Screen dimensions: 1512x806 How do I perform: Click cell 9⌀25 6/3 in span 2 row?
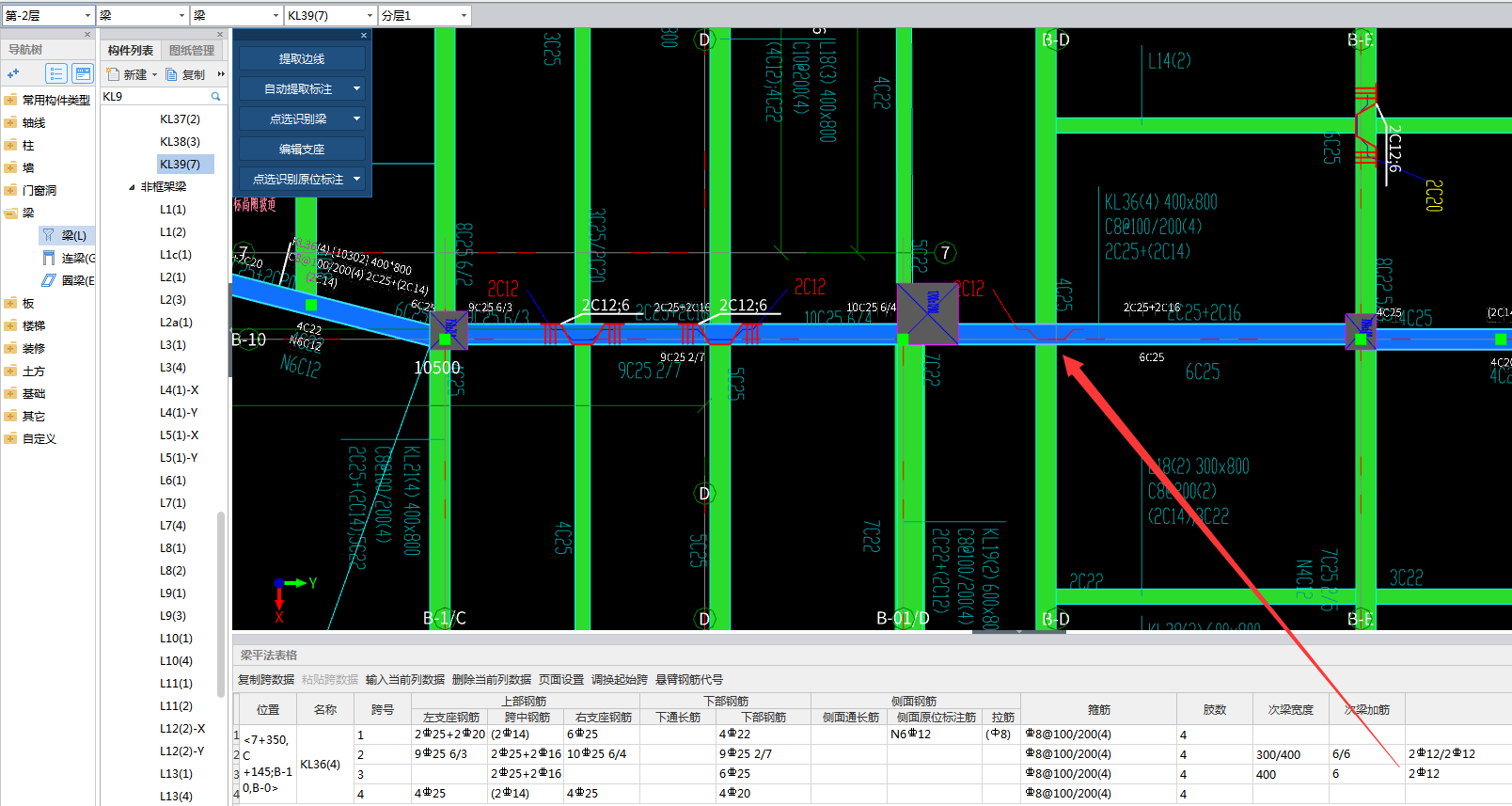tap(449, 754)
